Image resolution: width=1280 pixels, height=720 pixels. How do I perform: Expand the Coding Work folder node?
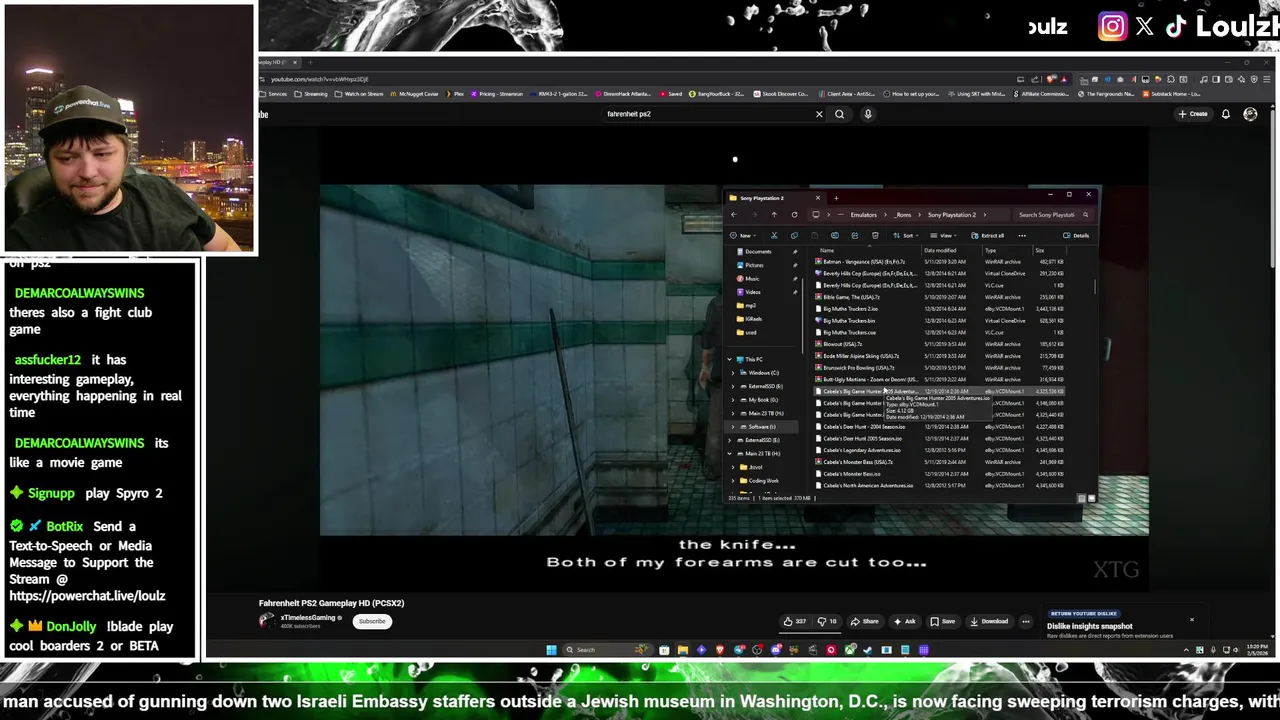click(733, 481)
